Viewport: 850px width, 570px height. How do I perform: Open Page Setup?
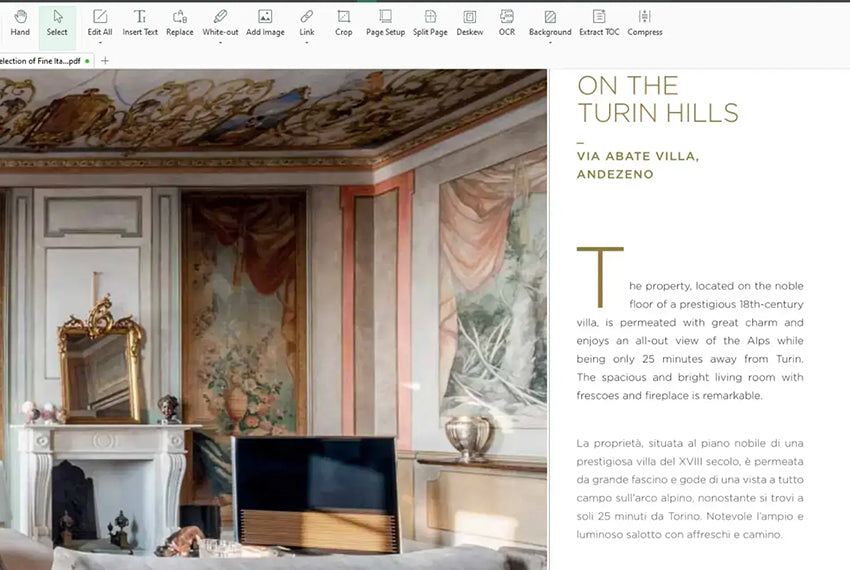[x=385, y=23]
